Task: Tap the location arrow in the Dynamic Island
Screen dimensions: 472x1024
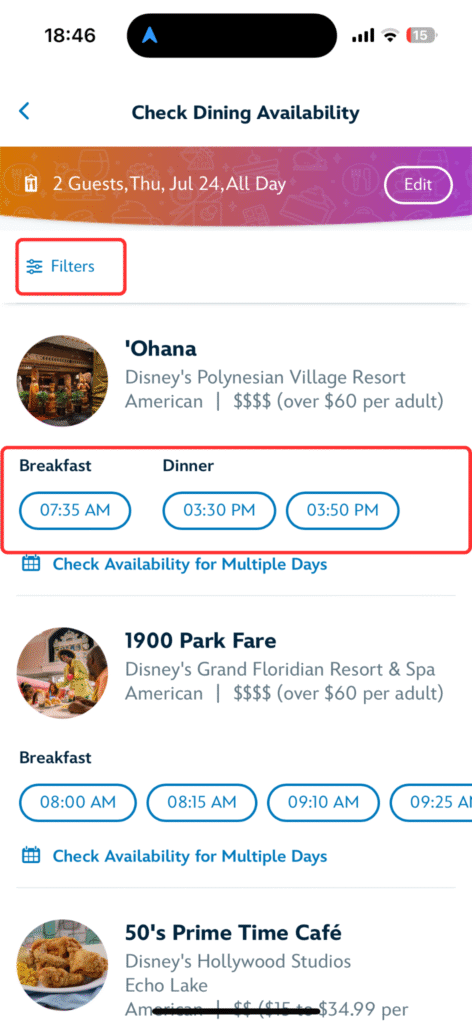Action: click(x=149, y=35)
